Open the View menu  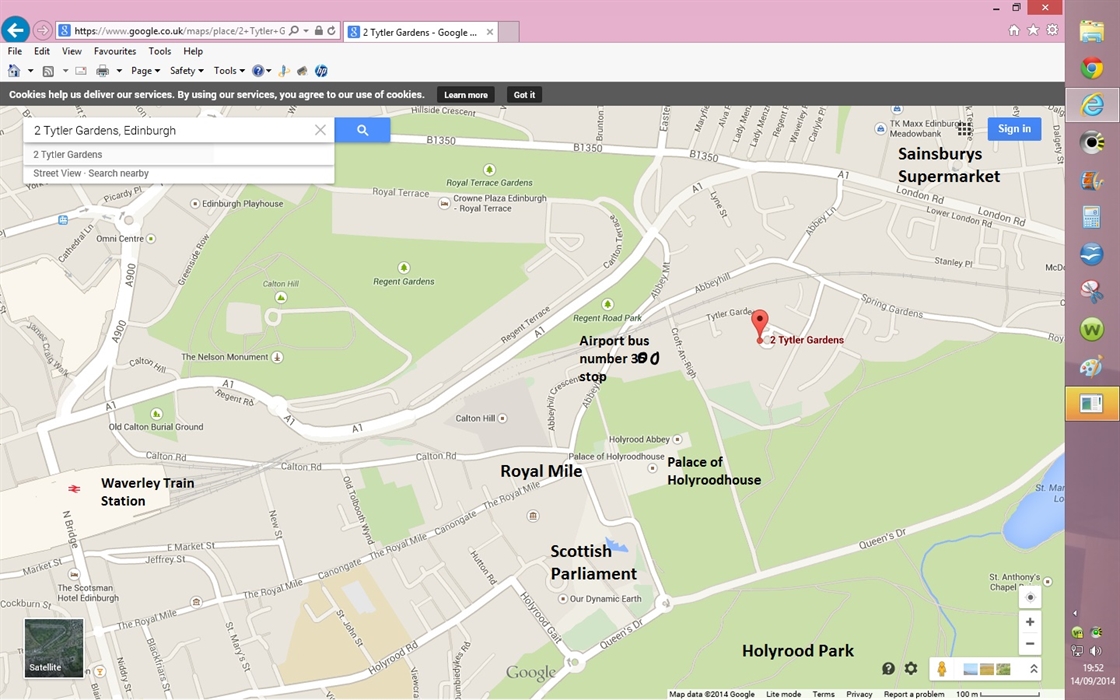[x=72, y=51]
